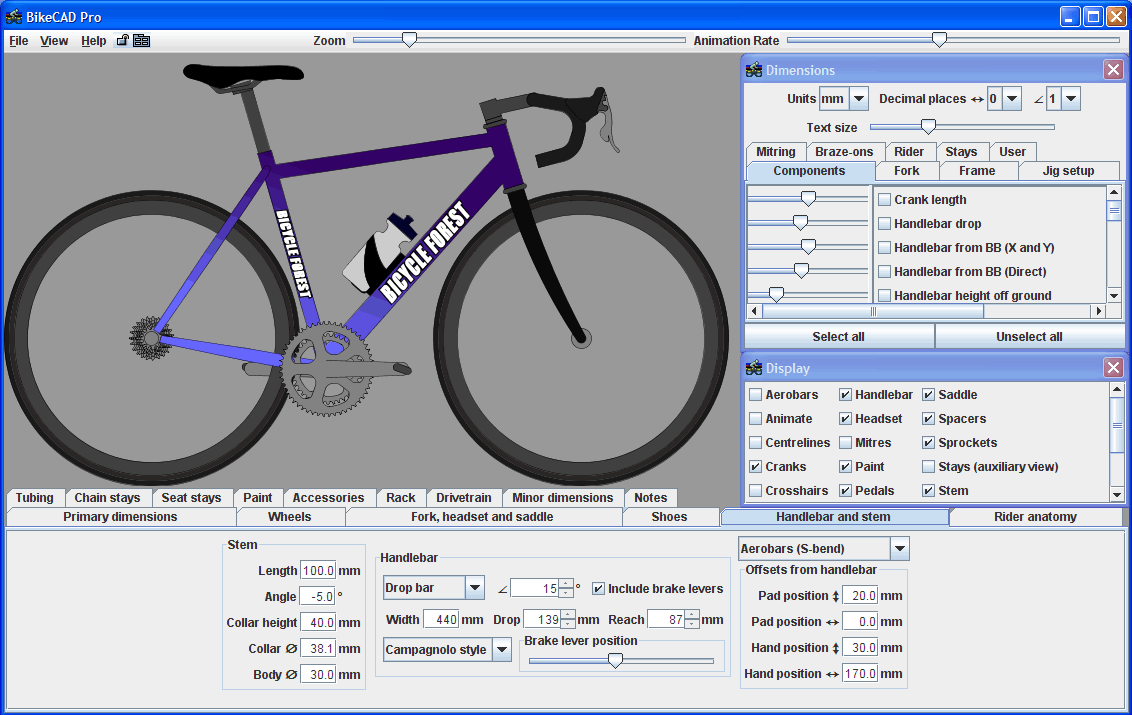This screenshot has height=715, width=1132.
Task: Click the Display panel bicycle icon
Action: [x=754, y=368]
